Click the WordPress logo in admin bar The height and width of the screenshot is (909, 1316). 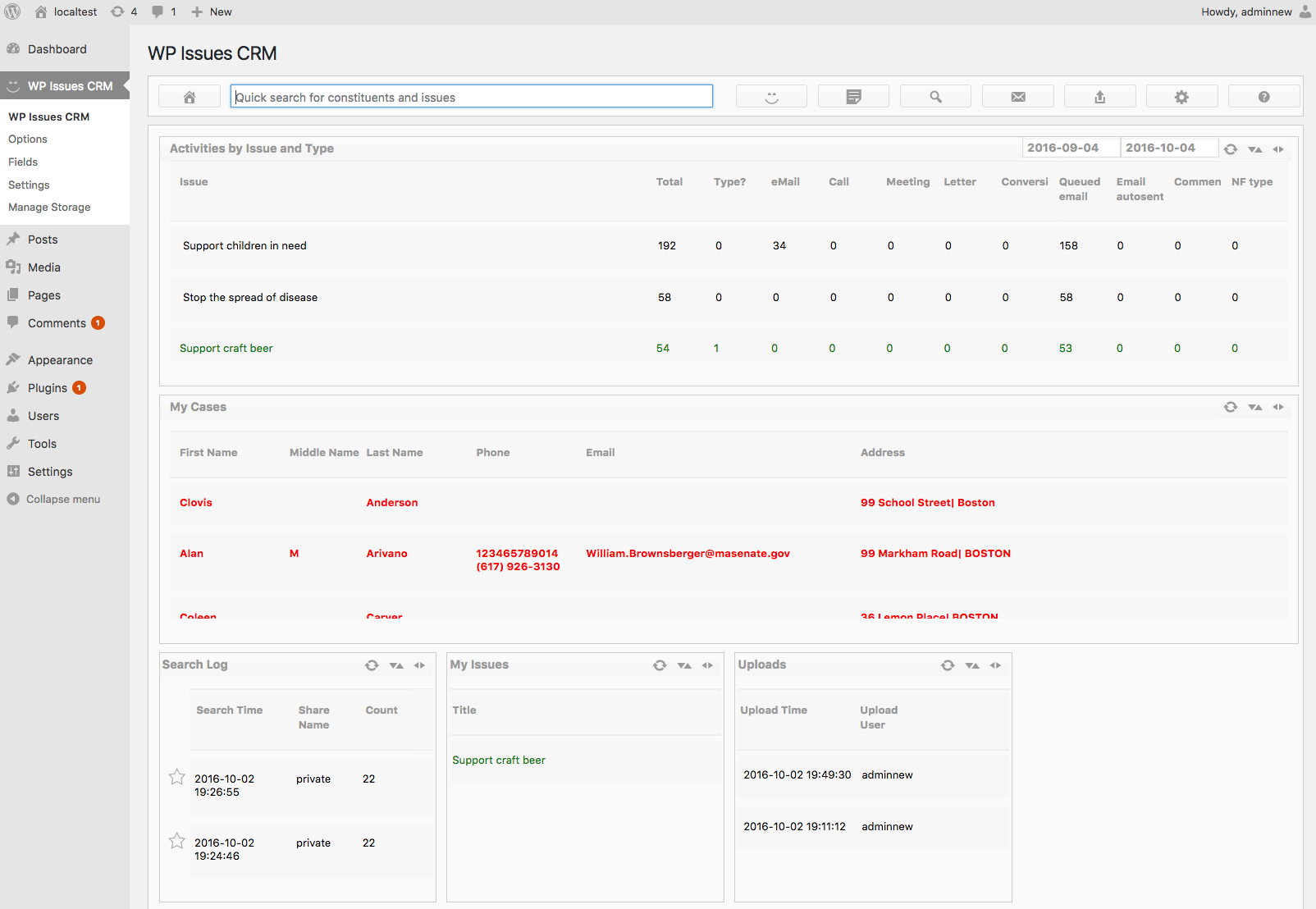12,11
